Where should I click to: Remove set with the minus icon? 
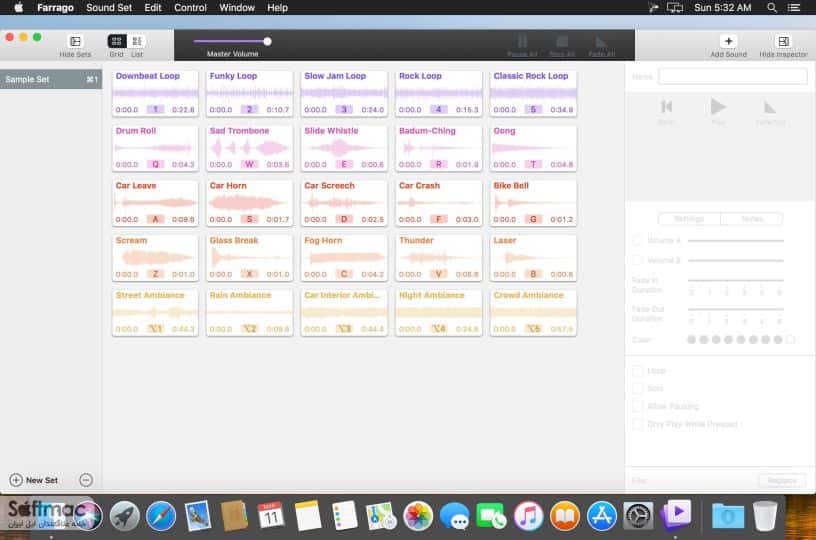click(86, 480)
